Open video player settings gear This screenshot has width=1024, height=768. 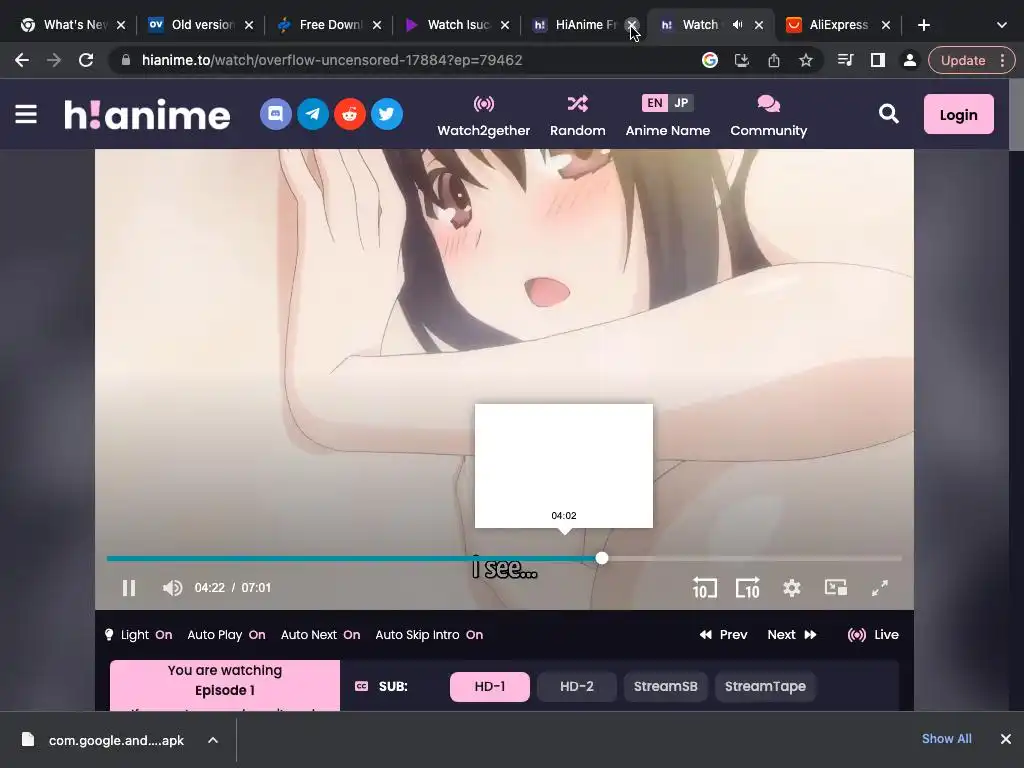point(792,588)
